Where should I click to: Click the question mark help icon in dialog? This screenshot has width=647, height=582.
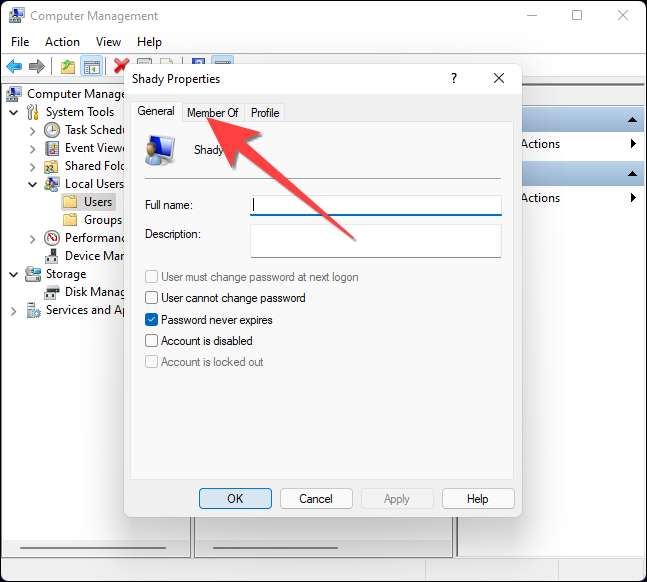(454, 78)
